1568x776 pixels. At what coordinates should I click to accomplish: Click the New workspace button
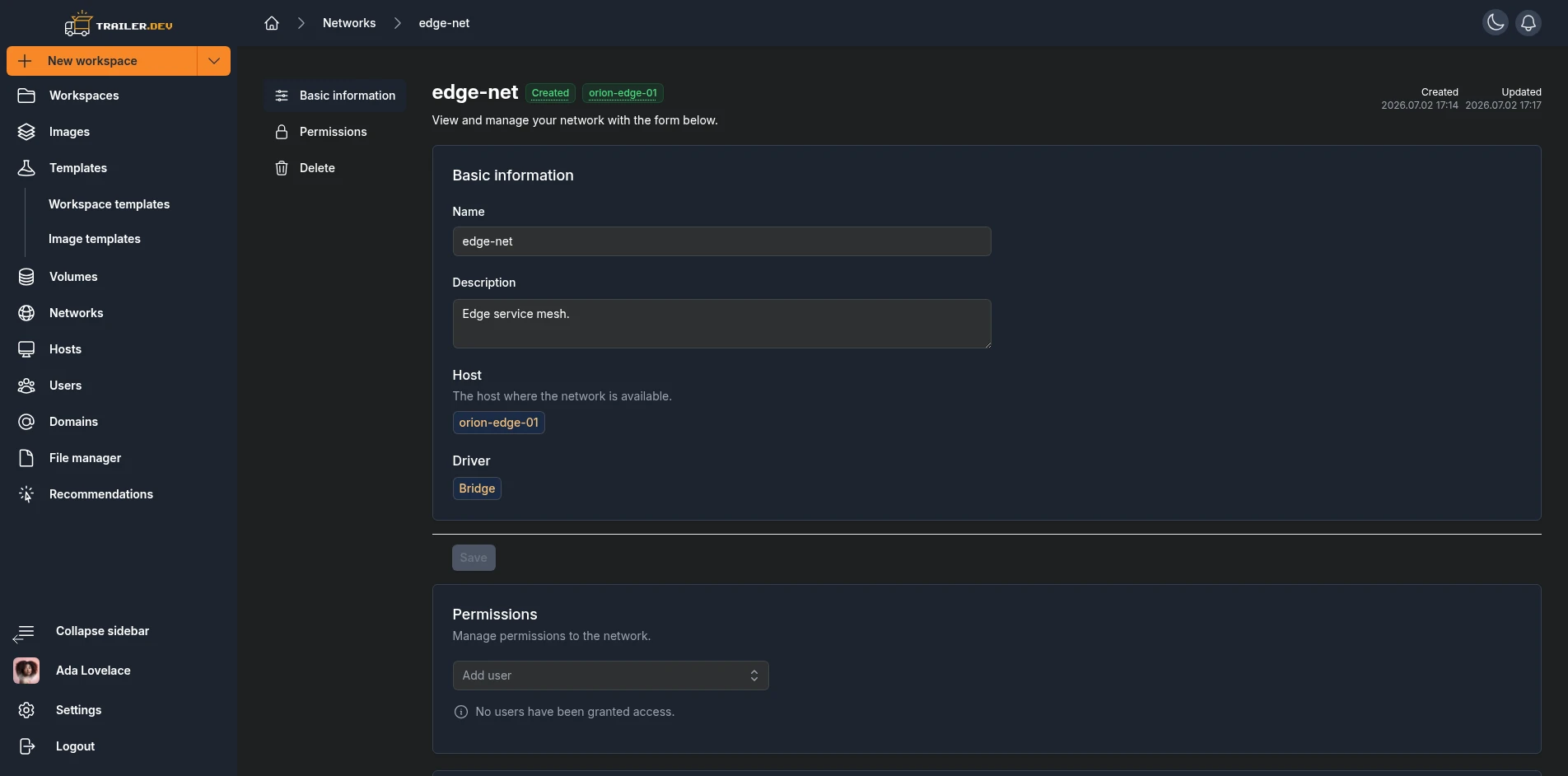[102, 61]
